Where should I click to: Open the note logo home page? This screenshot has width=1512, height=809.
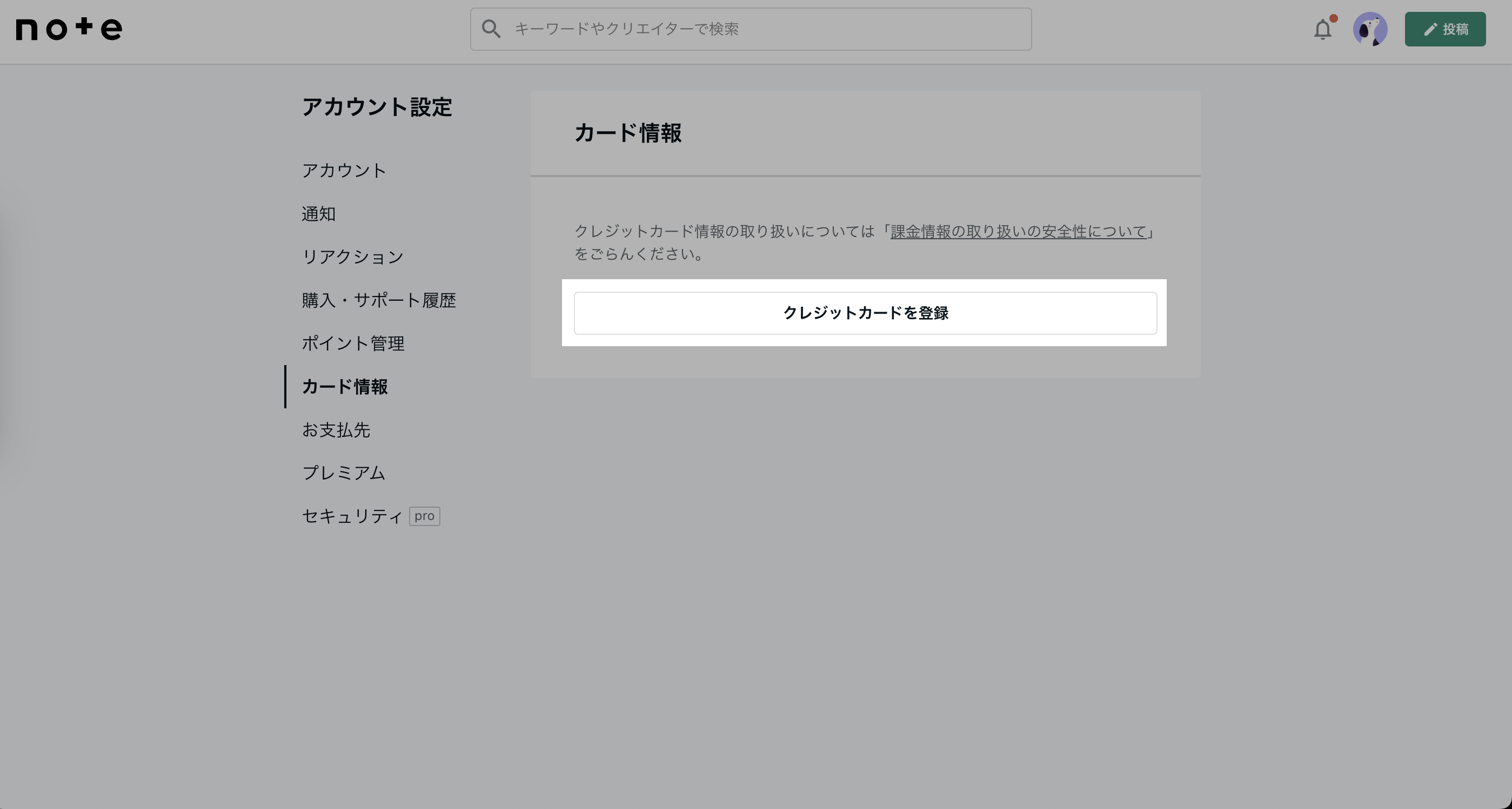pos(69,29)
